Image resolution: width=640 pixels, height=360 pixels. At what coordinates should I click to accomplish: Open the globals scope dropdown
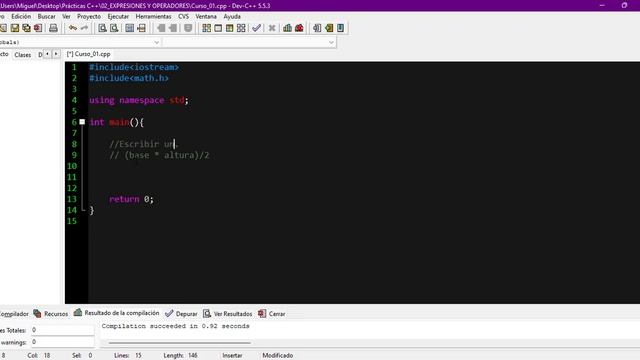tap(156, 42)
